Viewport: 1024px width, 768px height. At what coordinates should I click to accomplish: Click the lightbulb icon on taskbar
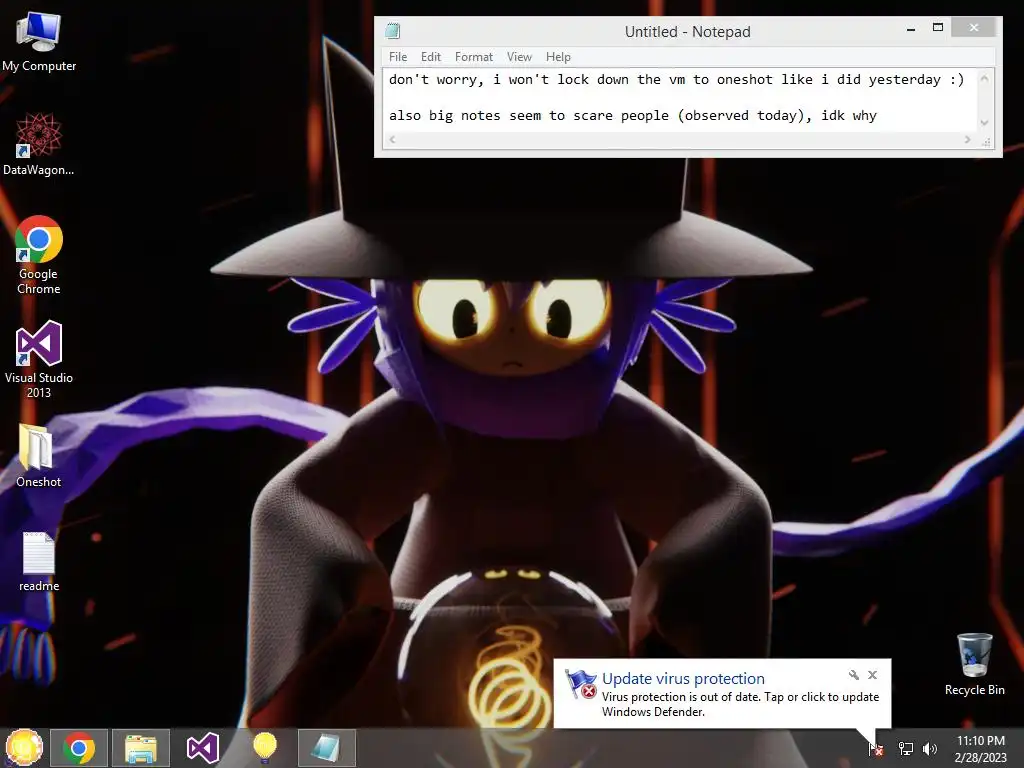click(264, 748)
